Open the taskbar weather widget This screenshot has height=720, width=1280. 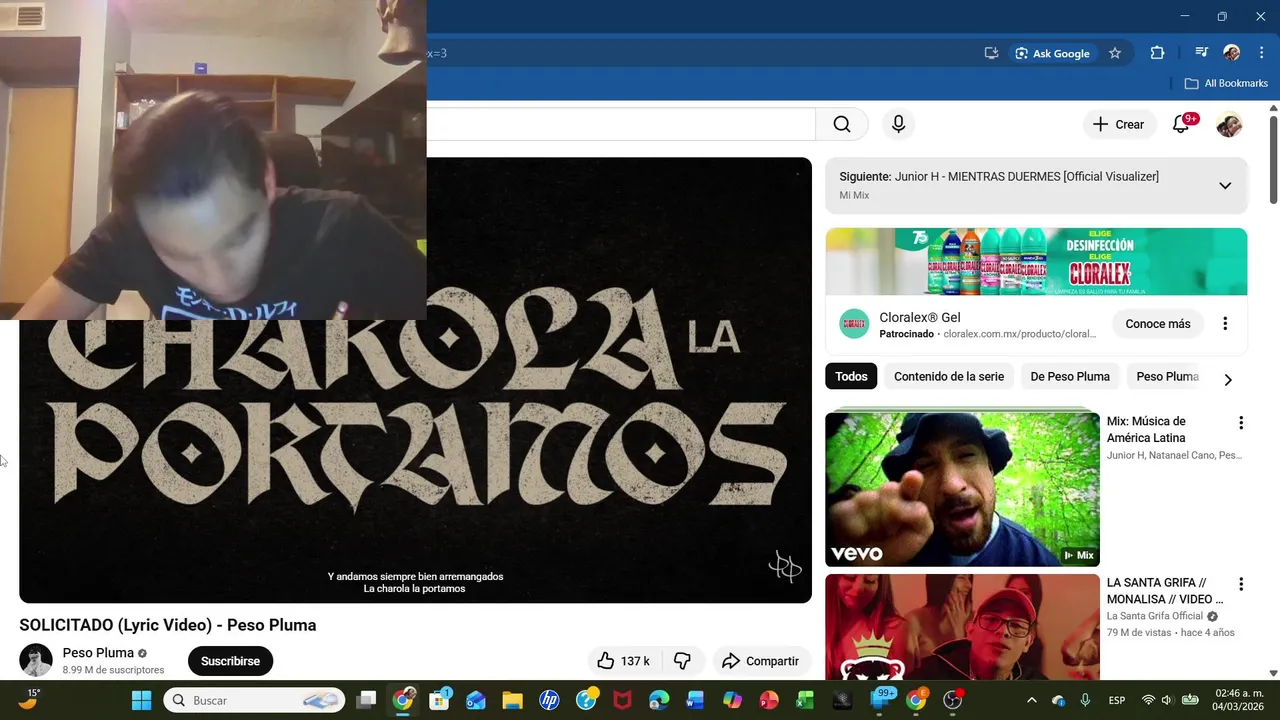[x=30, y=699]
